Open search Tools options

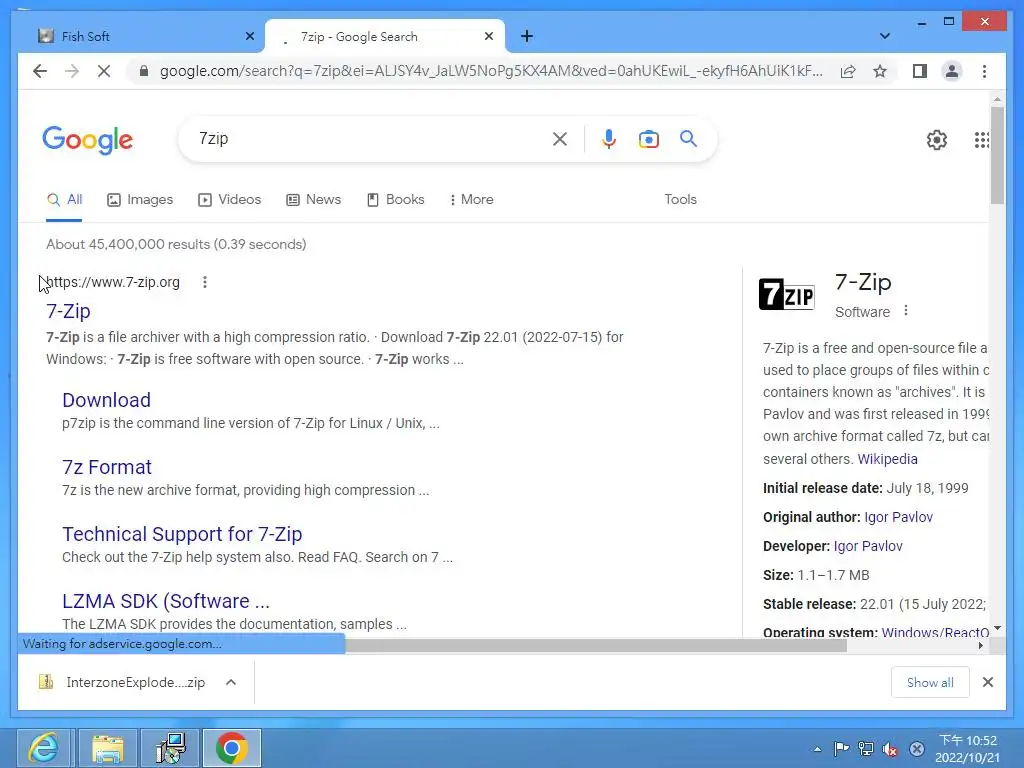pyautogui.click(x=680, y=200)
